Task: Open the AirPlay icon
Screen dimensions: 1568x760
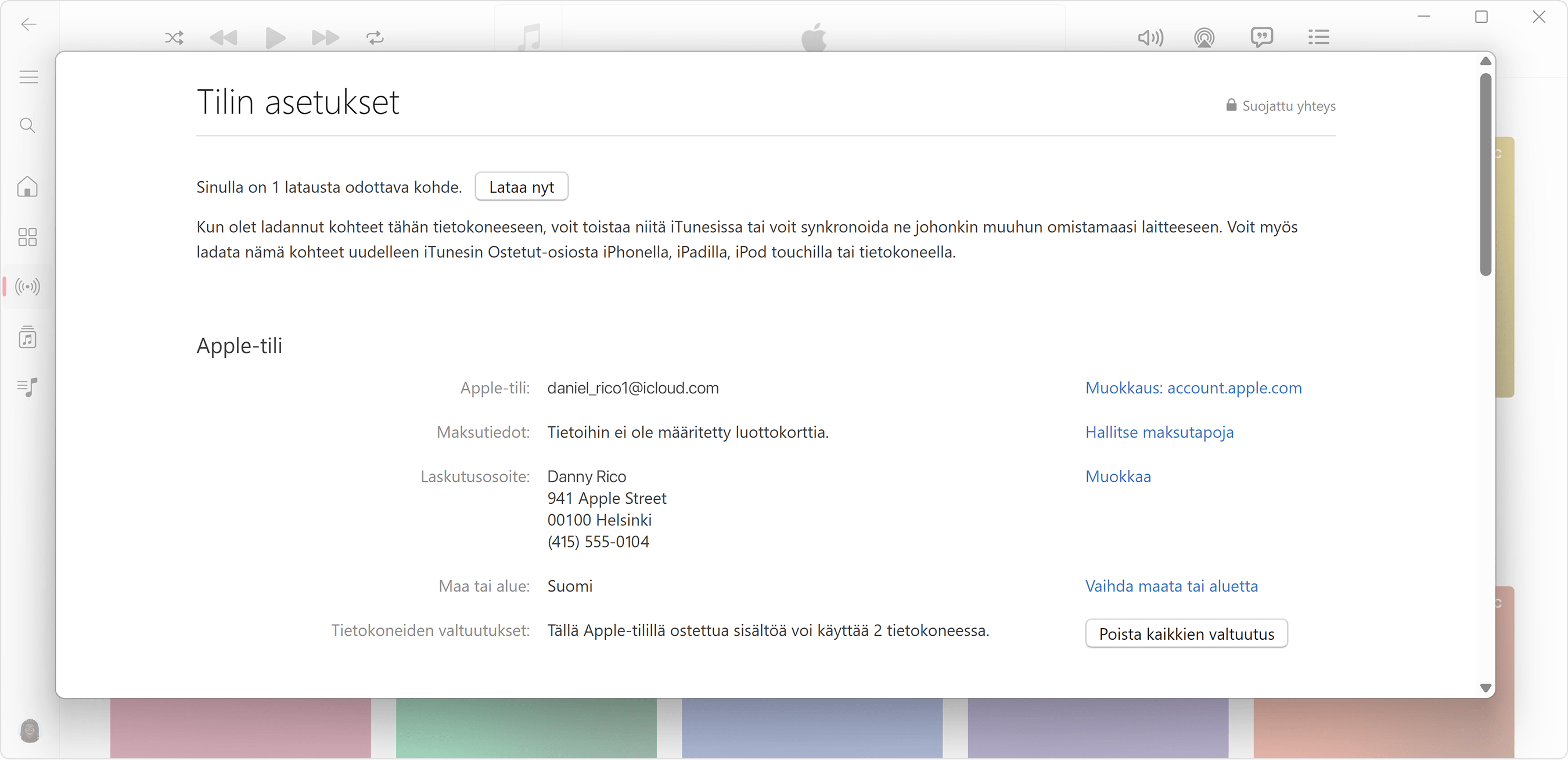Action: [x=1204, y=38]
